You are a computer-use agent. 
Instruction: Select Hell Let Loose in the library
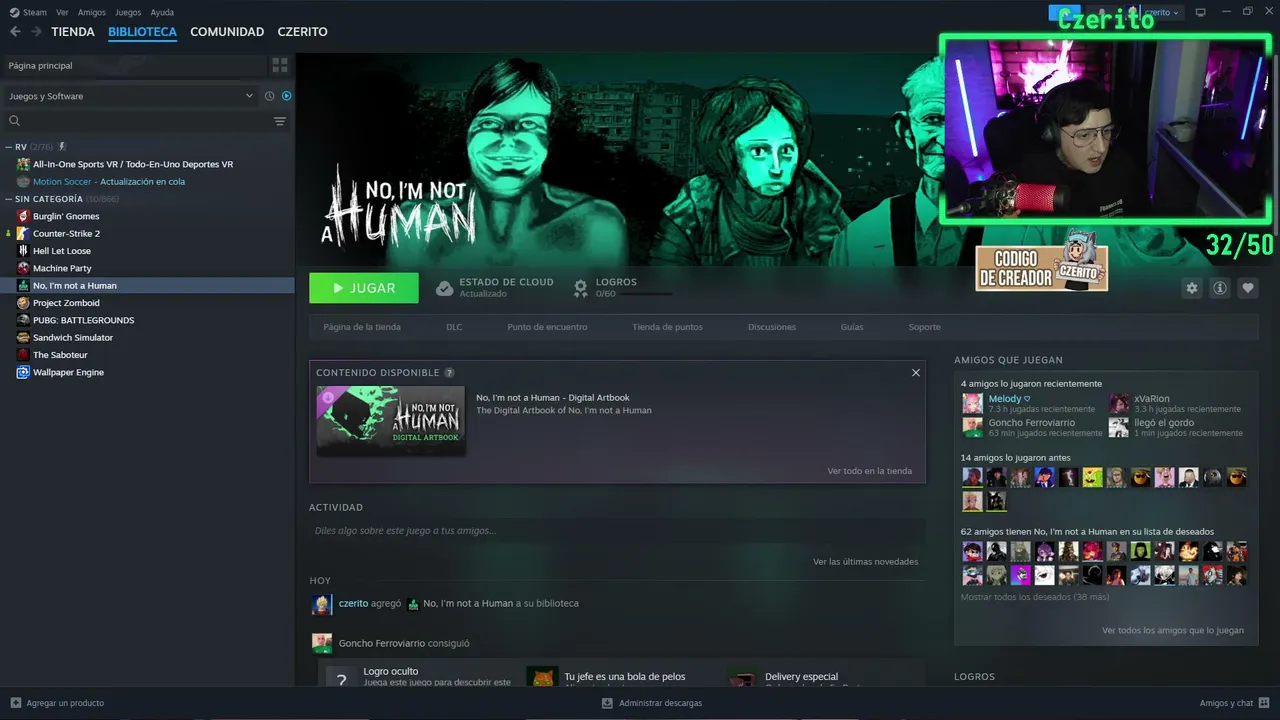click(x=62, y=251)
